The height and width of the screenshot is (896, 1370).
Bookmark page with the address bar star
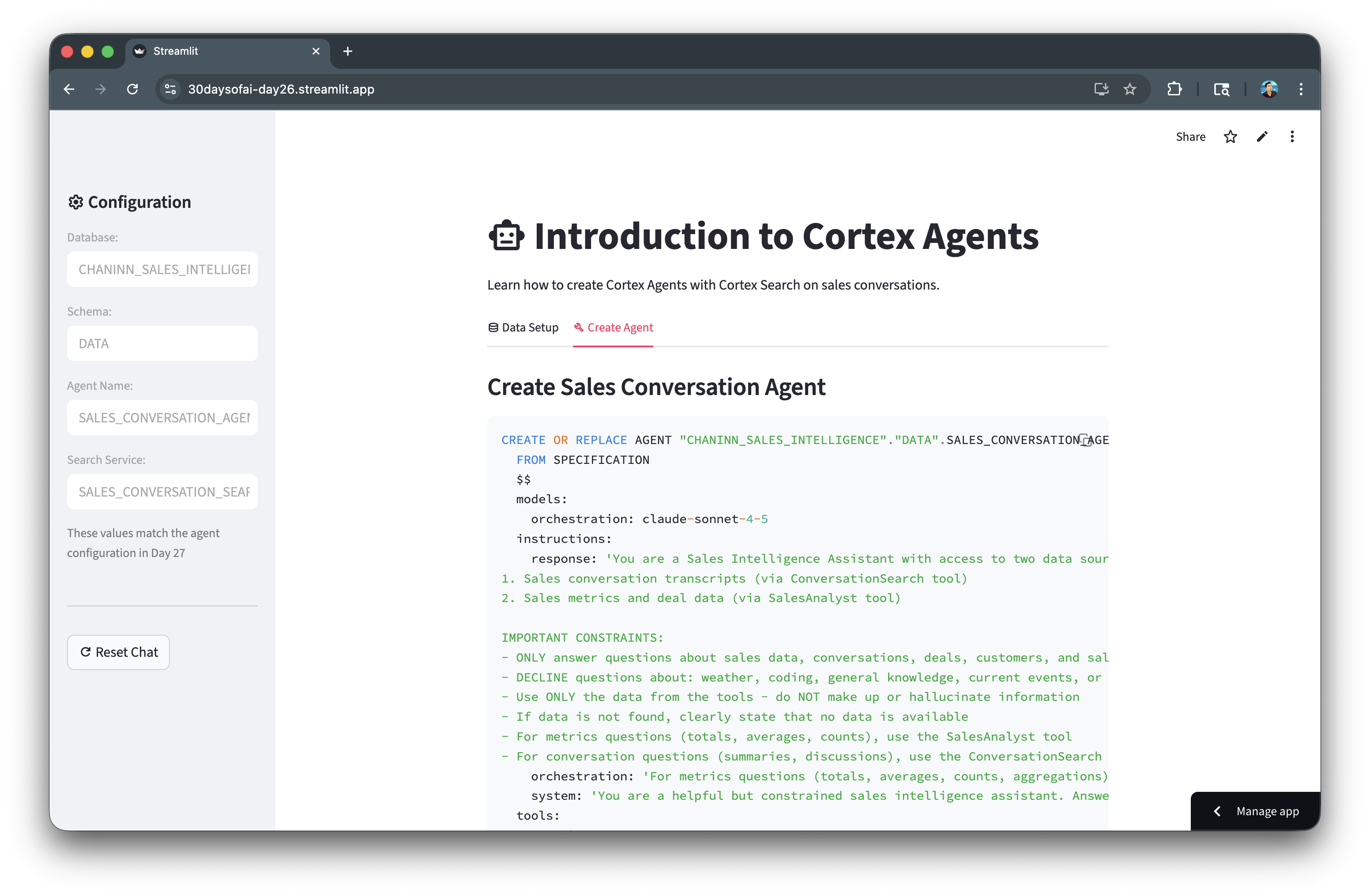1129,89
